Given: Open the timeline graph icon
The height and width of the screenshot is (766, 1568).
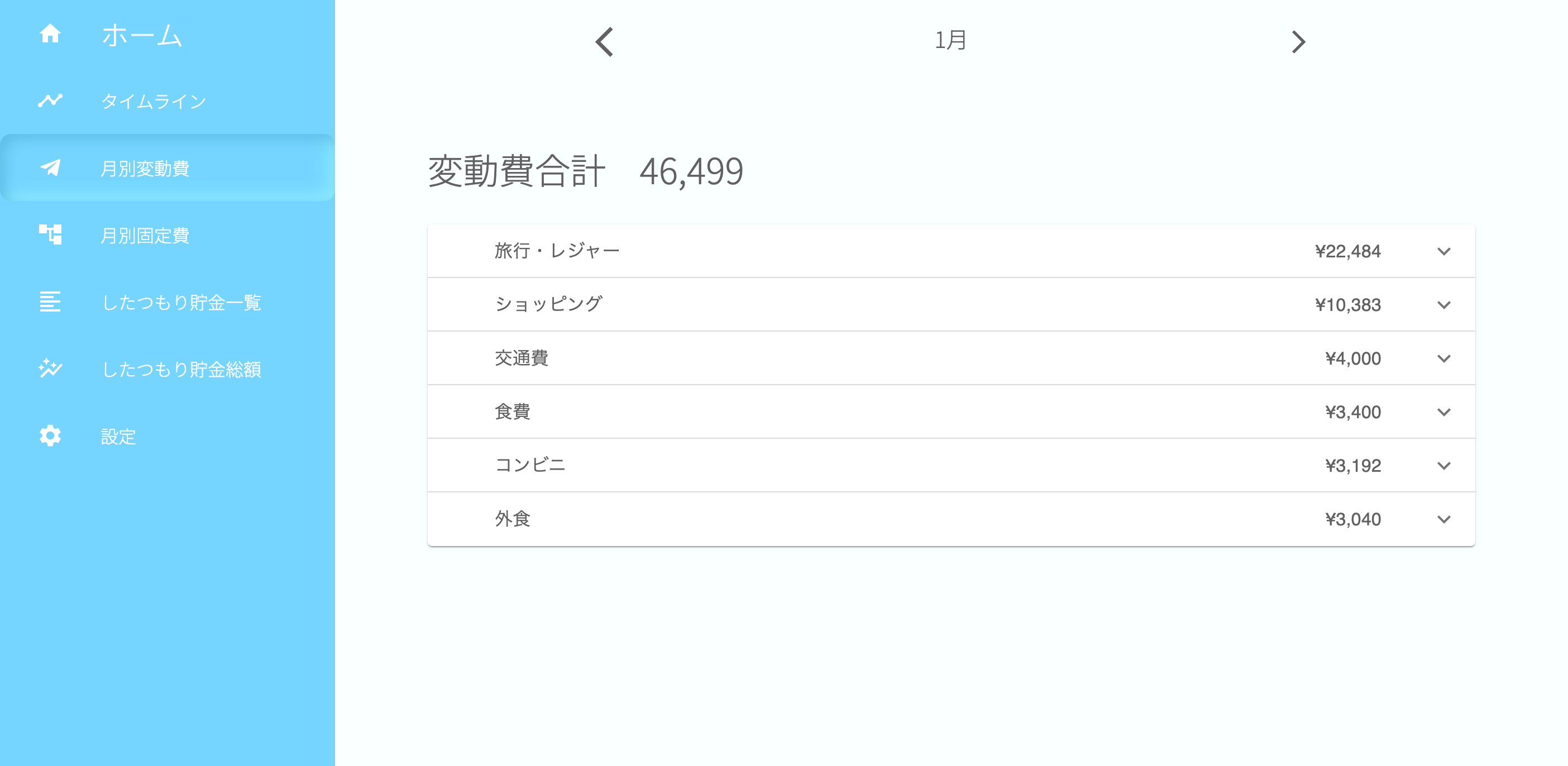Looking at the screenshot, I should (x=51, y=101).
